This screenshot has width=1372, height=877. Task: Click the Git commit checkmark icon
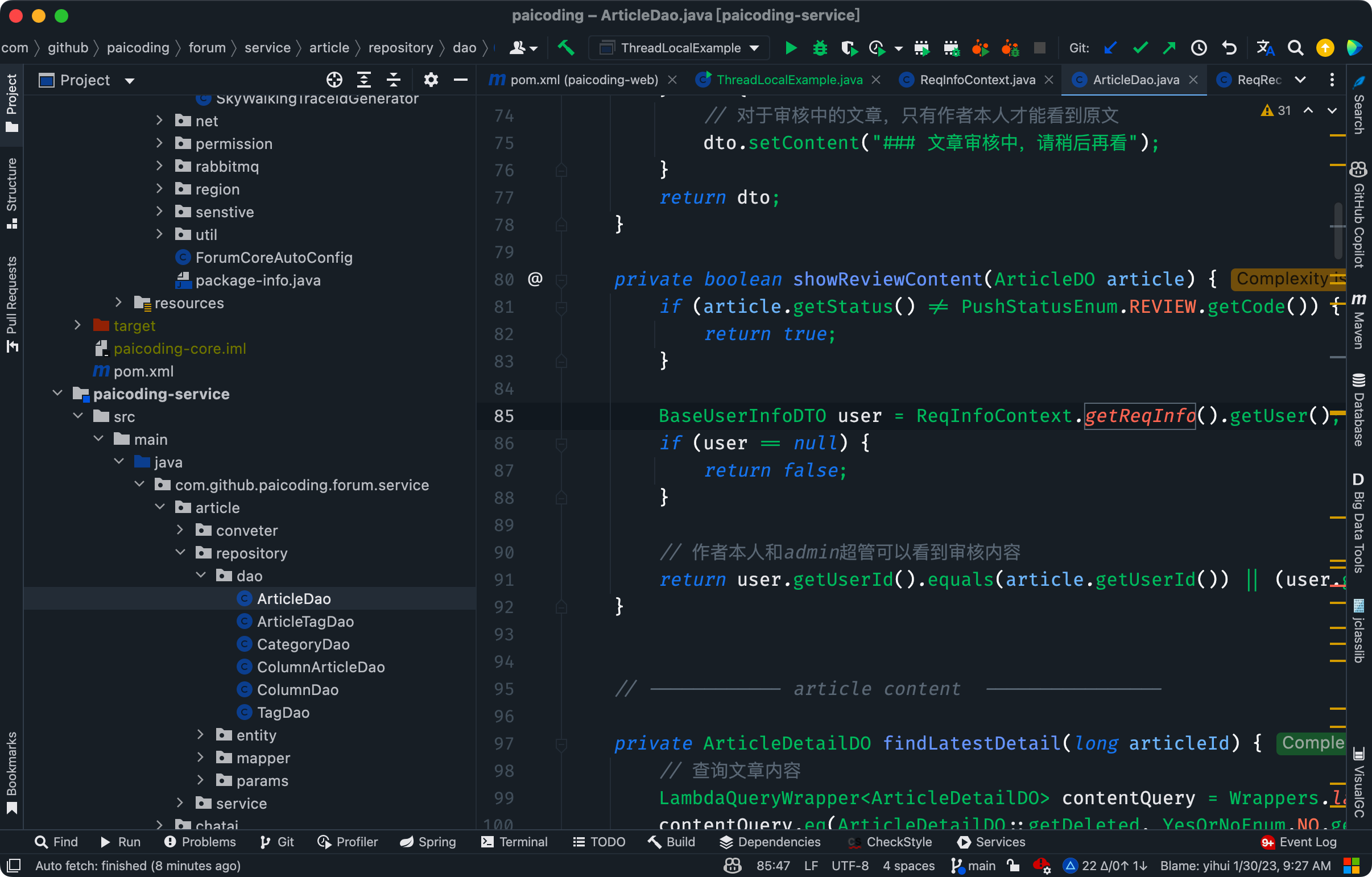click(x=1140, y=48)
